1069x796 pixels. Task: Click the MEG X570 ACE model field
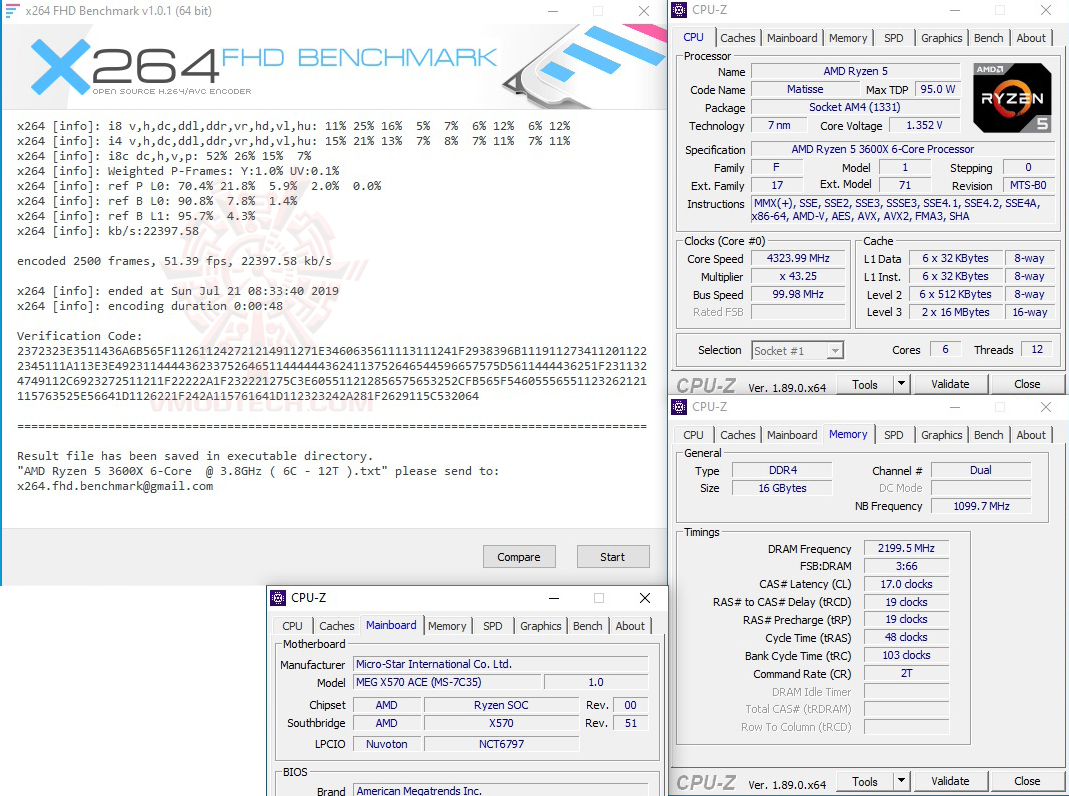(x=447, y=682)
